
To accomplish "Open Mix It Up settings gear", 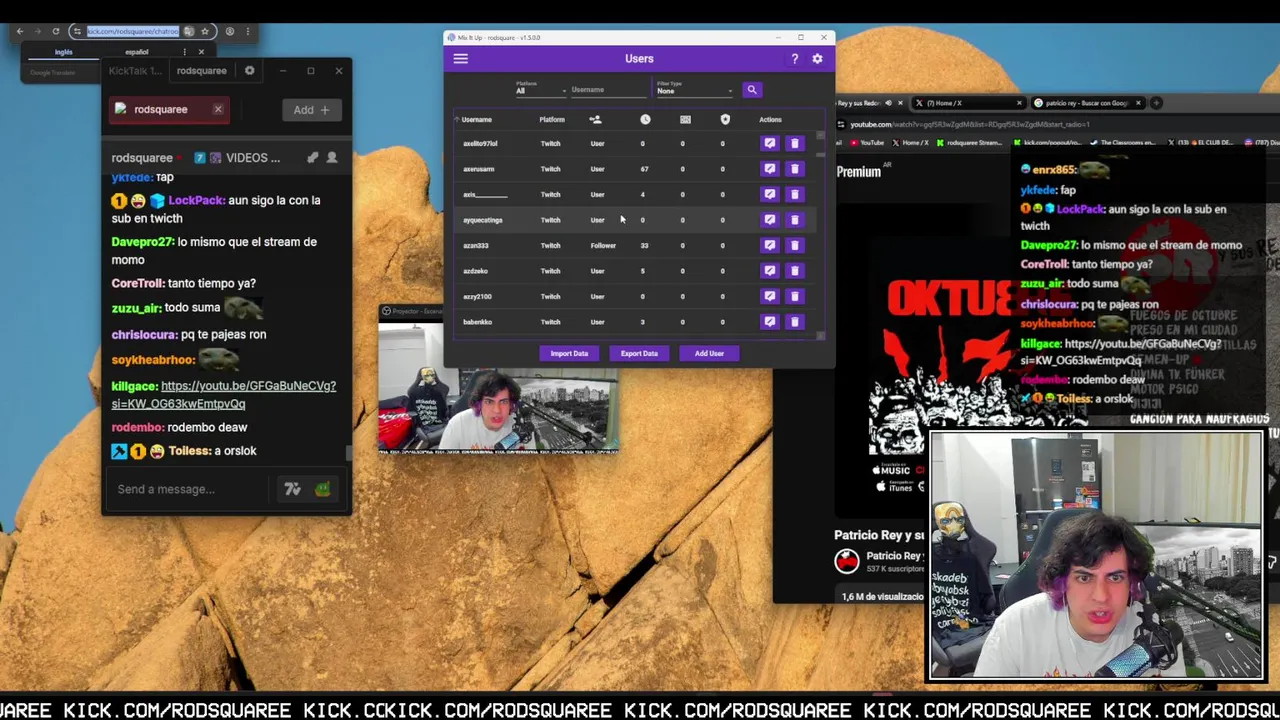I will (x=817, y=59).
